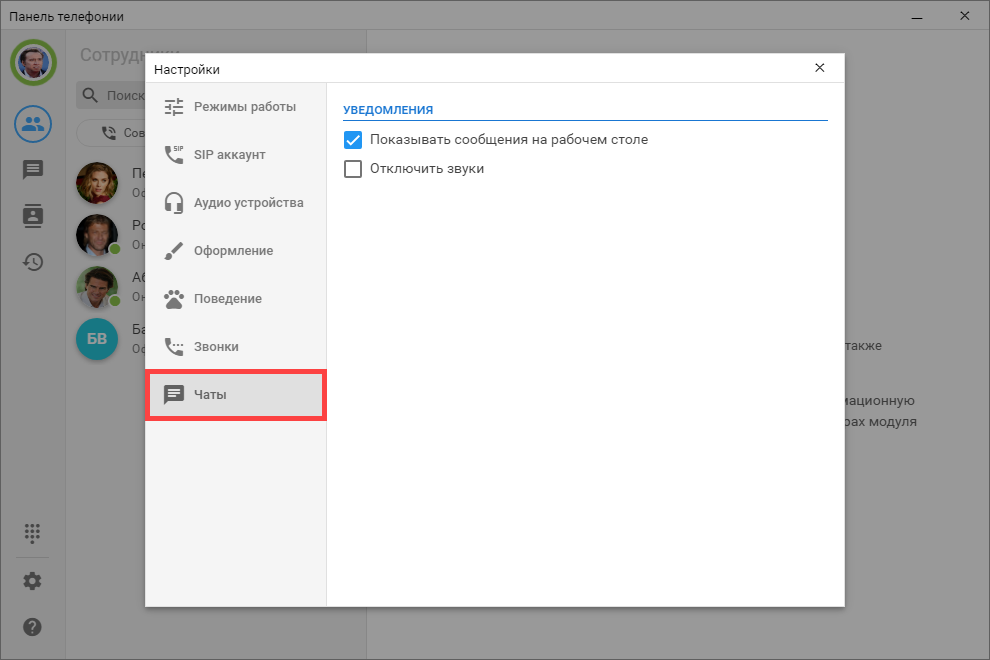Enable the Отключить звуки checkbox
The width and height of the screenshot is (990, 660).
(352, 169)
